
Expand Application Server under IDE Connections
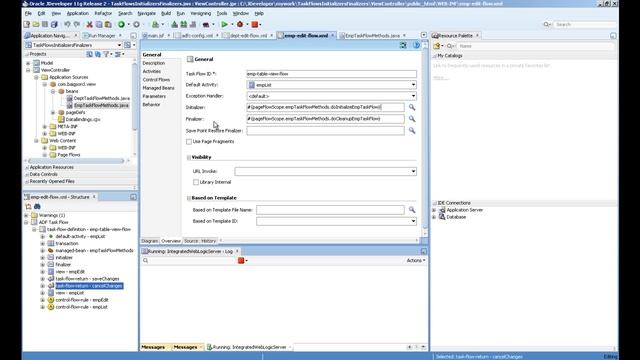(x=434, y=210)
